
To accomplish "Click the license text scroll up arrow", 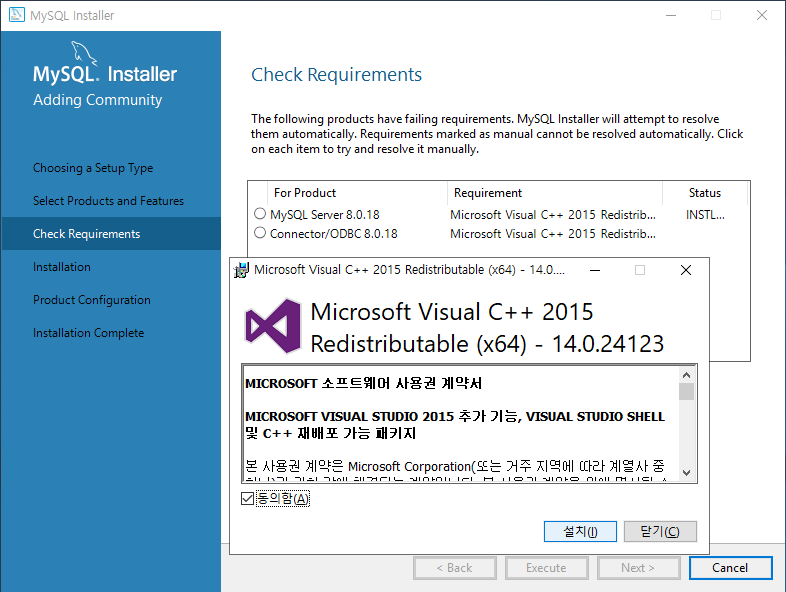I will [686, 375].
